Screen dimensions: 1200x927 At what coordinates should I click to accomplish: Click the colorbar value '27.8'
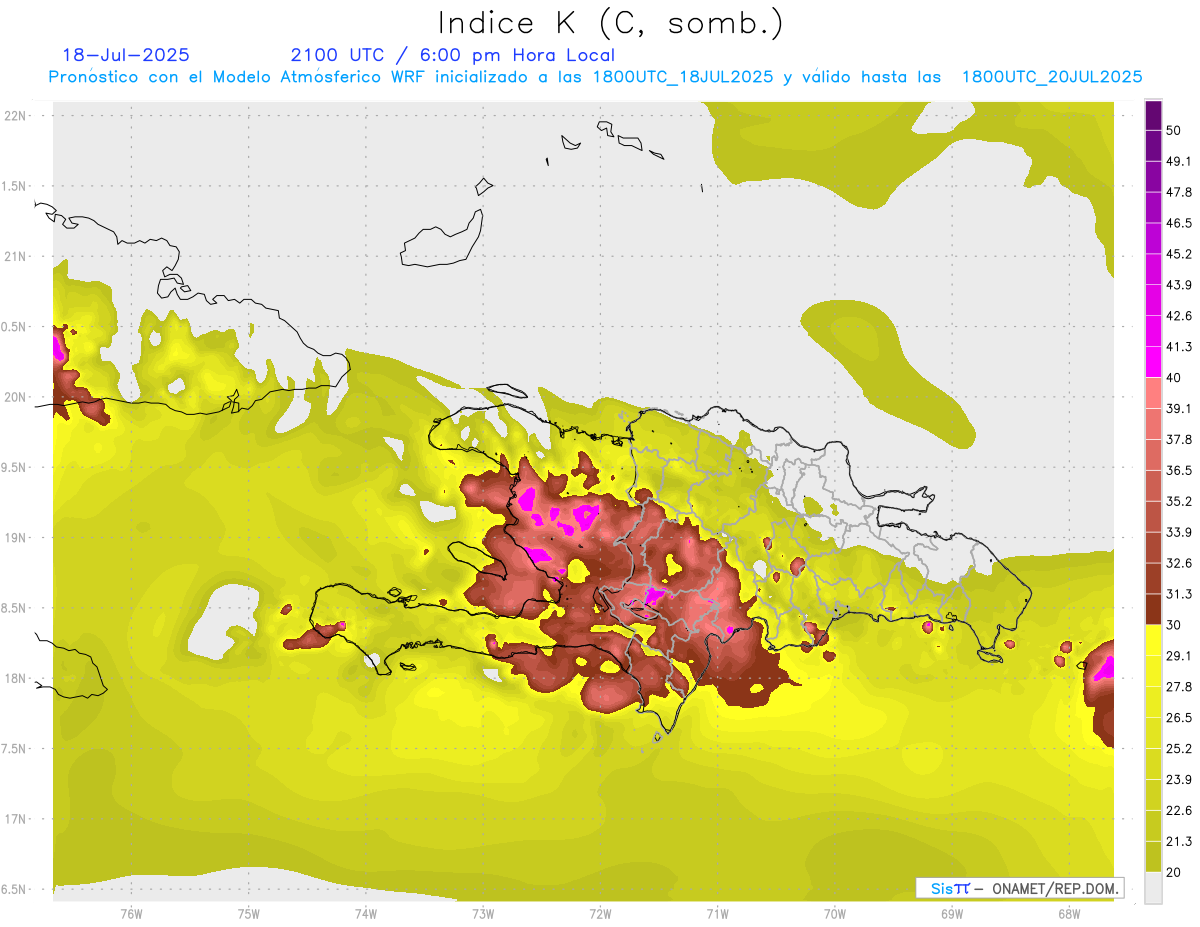(x=1179, y=687)
